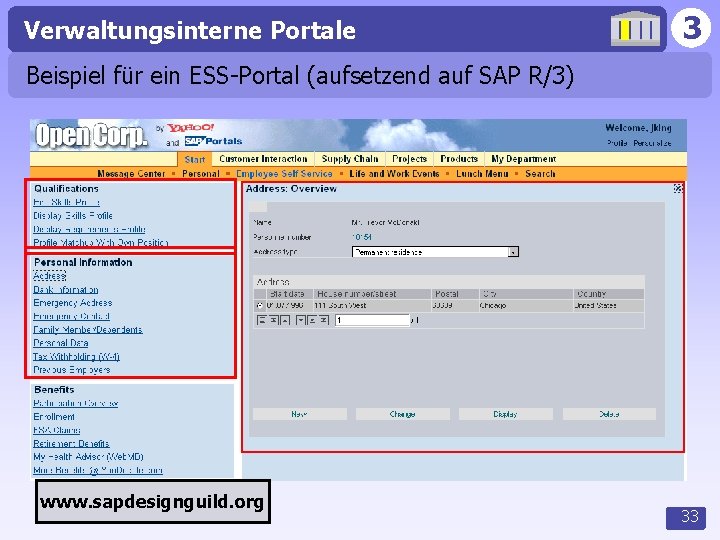Click the OpenCorp. logo
Viewport: 720px width, 540px height.
click(x=91, y=135)
